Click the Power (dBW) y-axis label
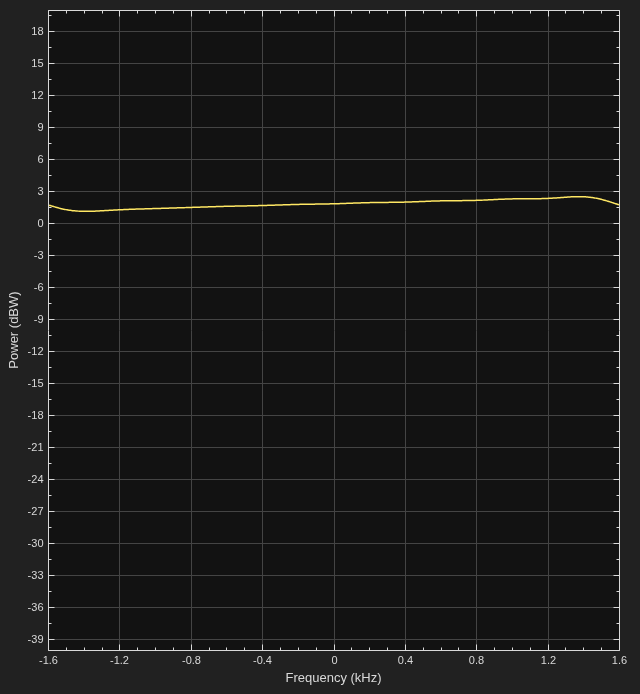The width and height of the screenshot is (640, 694). pos(14,330)
